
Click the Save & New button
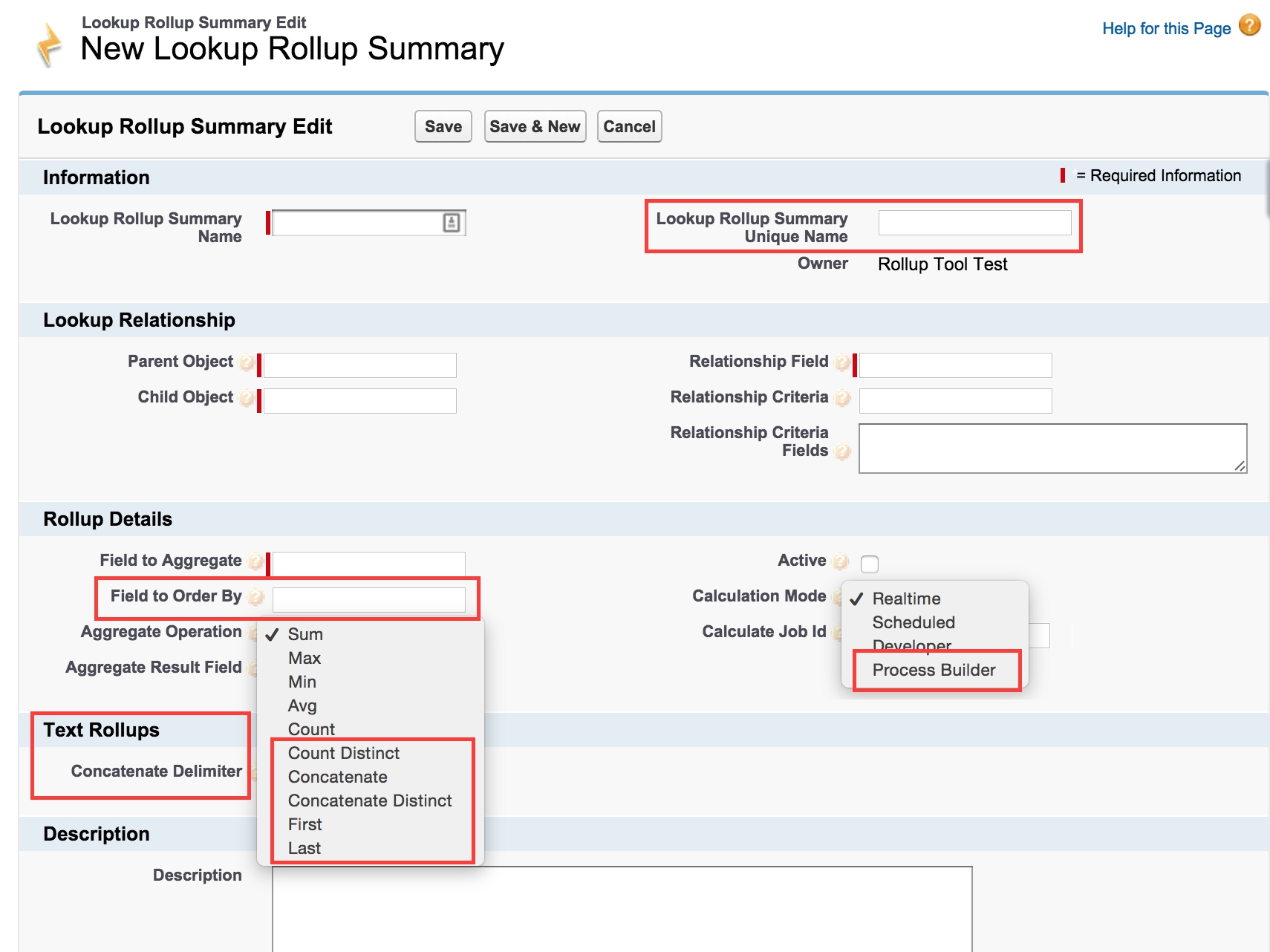(x=535, y=127)
